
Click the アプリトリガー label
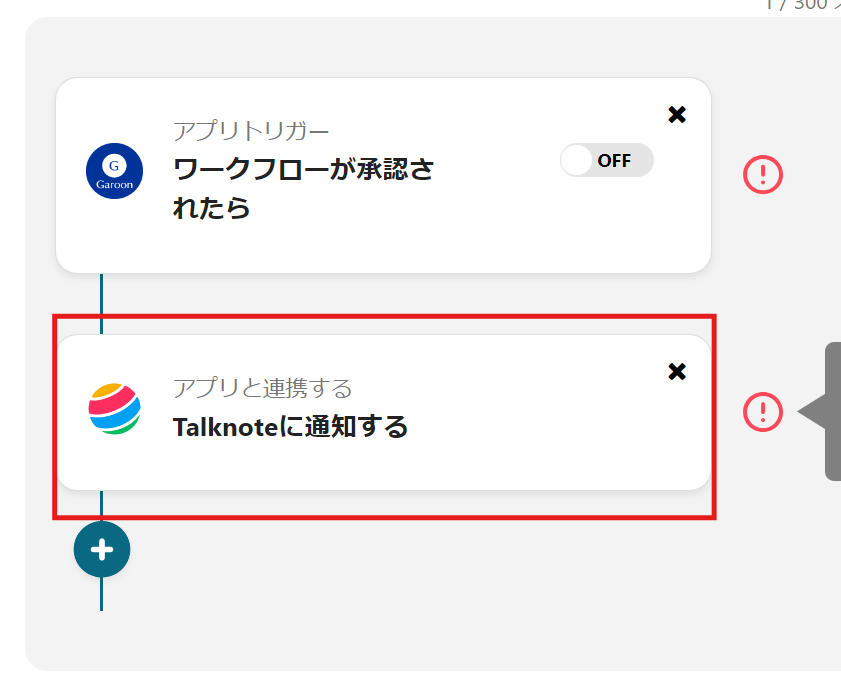pyautogui.click(x=251, y=131)
